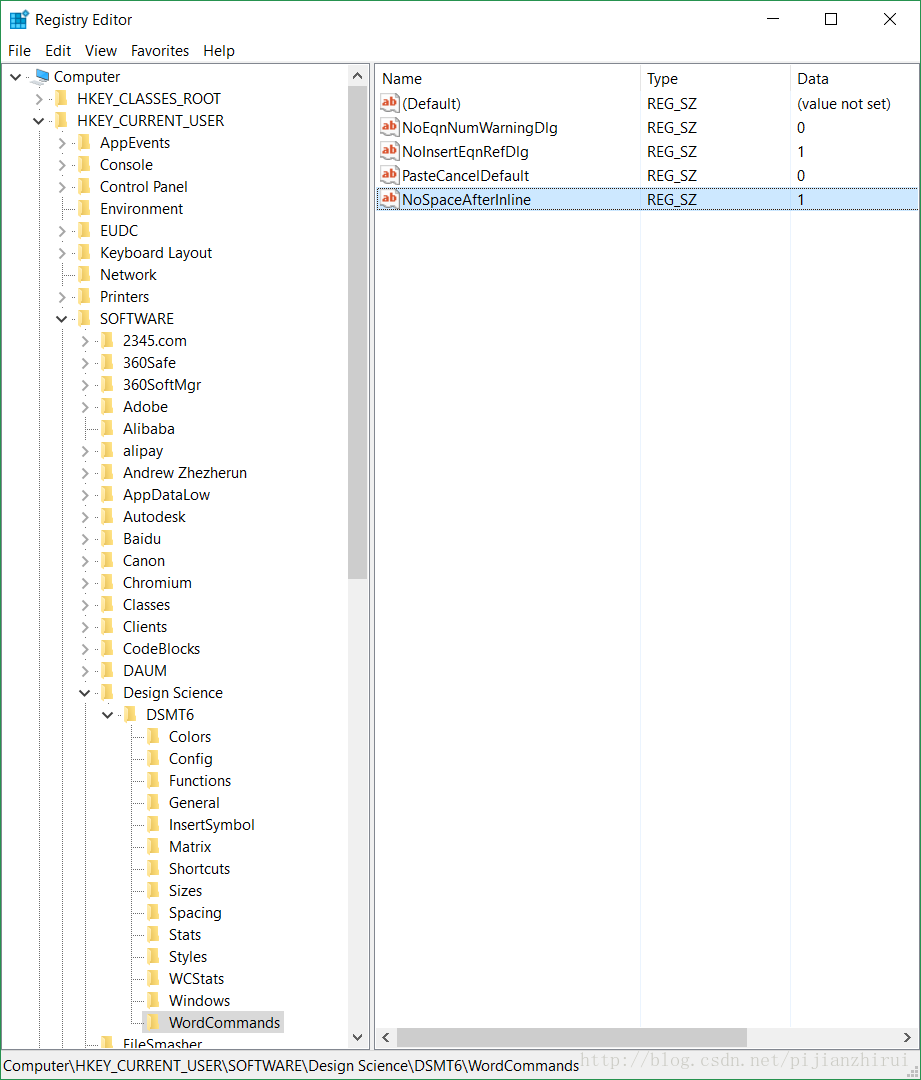Collapse the SOFTWARE key

62,318
